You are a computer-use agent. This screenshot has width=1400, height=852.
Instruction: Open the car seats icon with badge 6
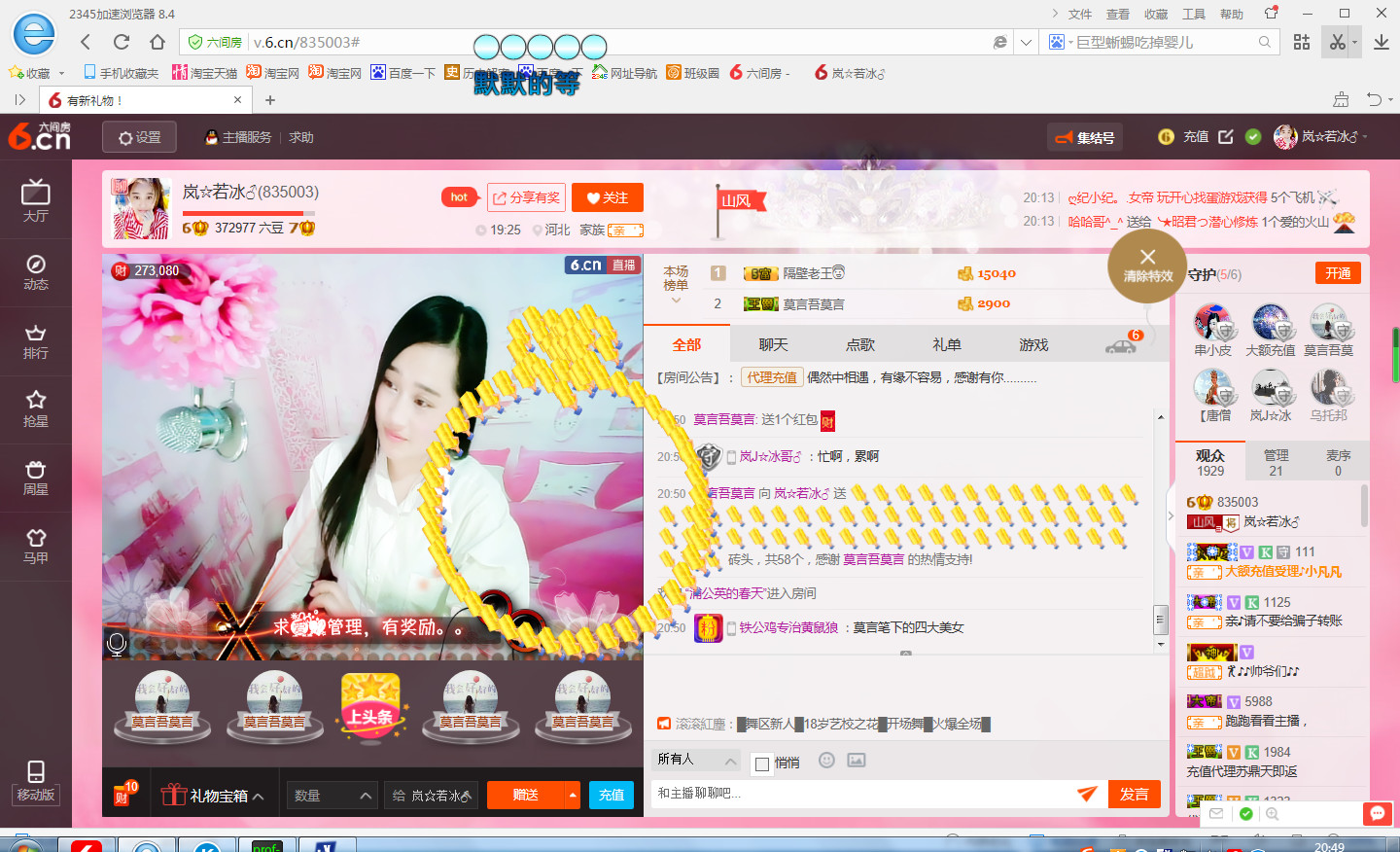pyautogui.click(x=1123, y=342)
